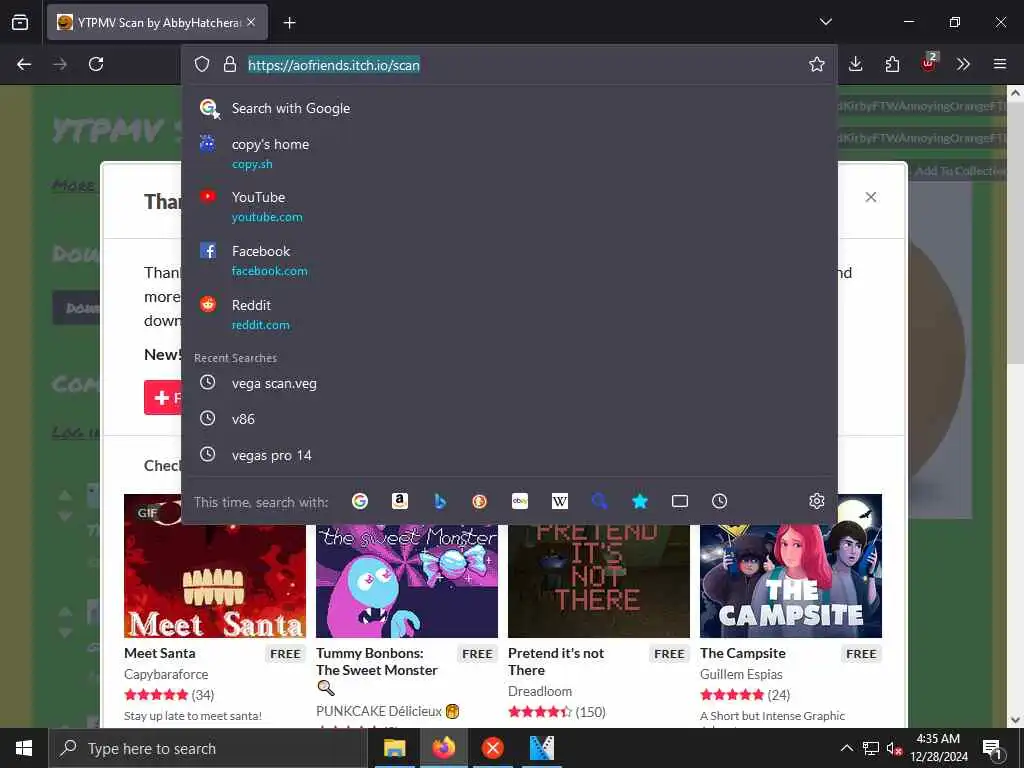Image resolution: width=1024 pixels, height=768 pixels.
Task: Open the Firefox application hamburger menu
Action: [x=1000, y=64]
